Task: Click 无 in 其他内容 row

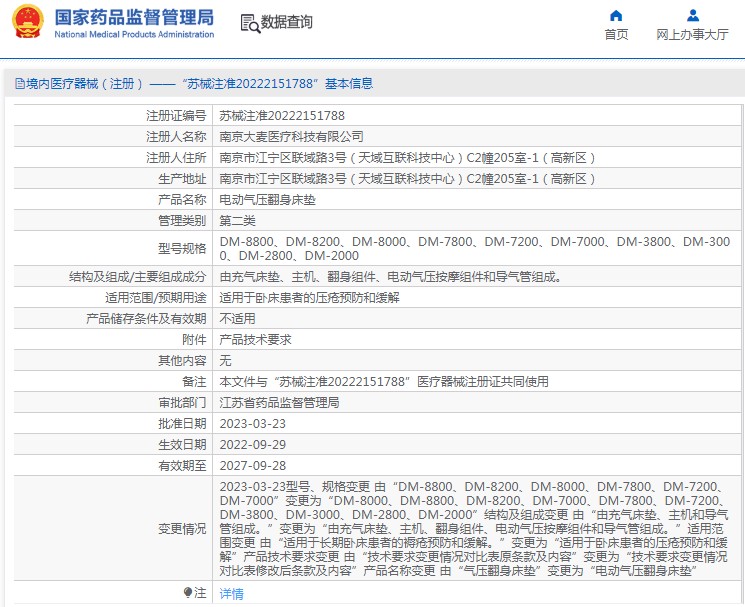Action: pos(225,360)
